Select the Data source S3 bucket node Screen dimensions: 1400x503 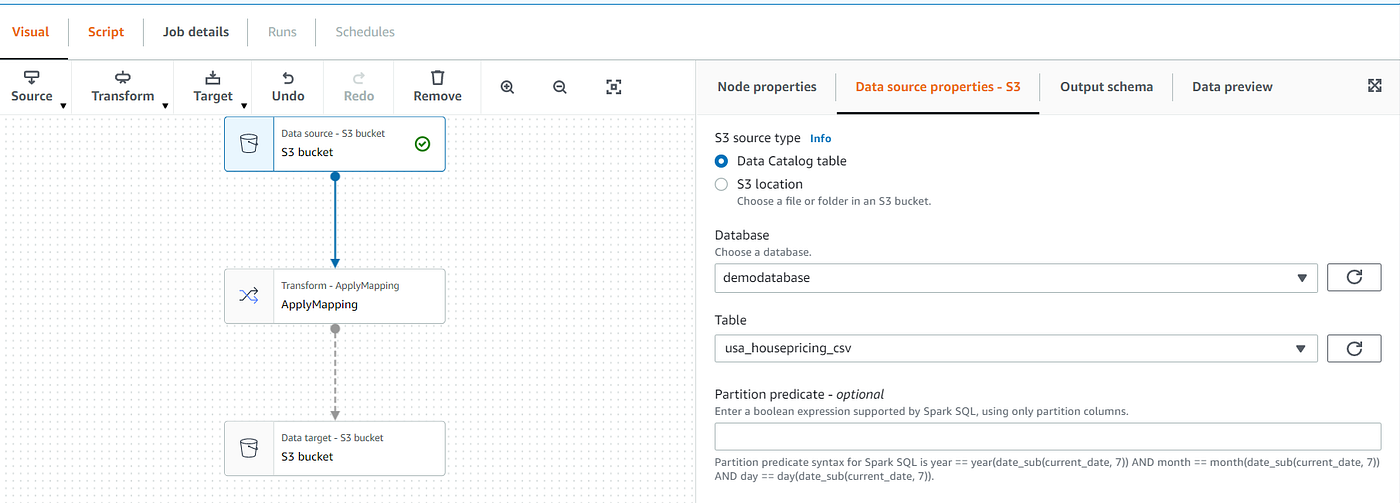(x=335, y=144)
